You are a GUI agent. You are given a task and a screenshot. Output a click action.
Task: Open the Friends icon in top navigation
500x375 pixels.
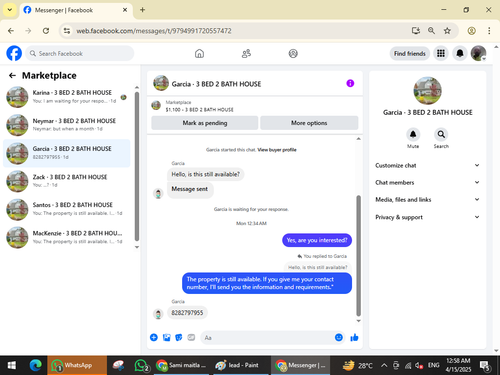[246, 53]
